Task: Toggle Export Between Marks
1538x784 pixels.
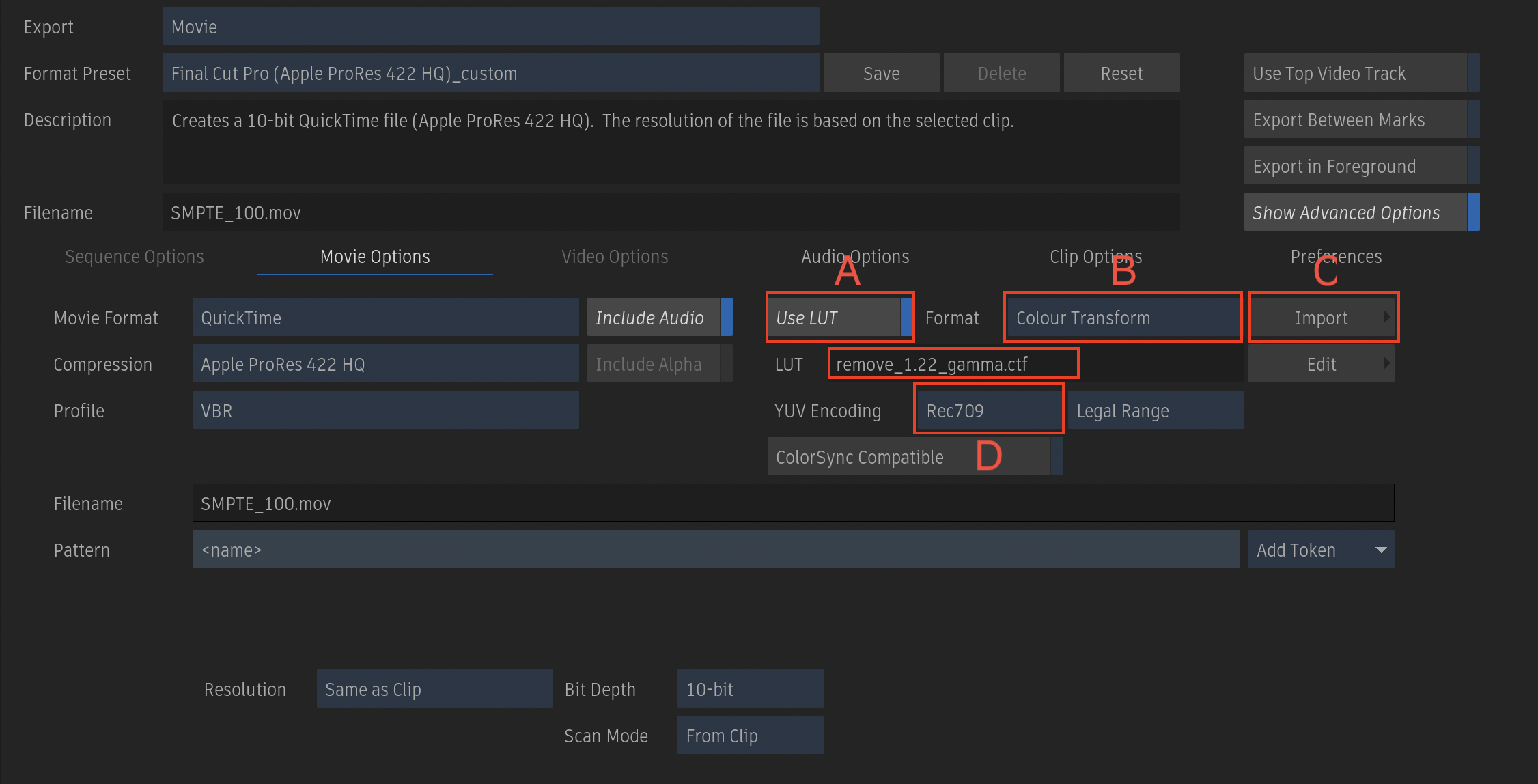Action: tap(1355, 120)
